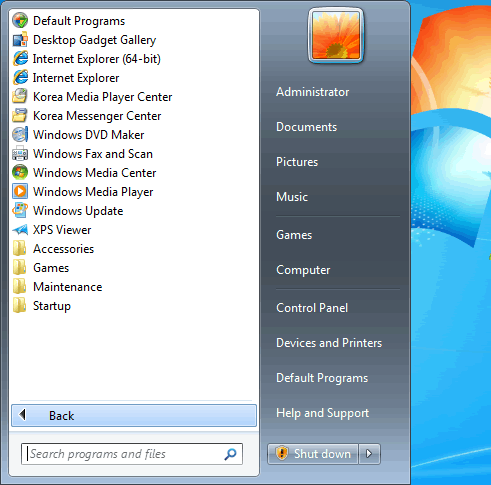Click the user account flower picture

pyautogui.click(x=336, y=35)
